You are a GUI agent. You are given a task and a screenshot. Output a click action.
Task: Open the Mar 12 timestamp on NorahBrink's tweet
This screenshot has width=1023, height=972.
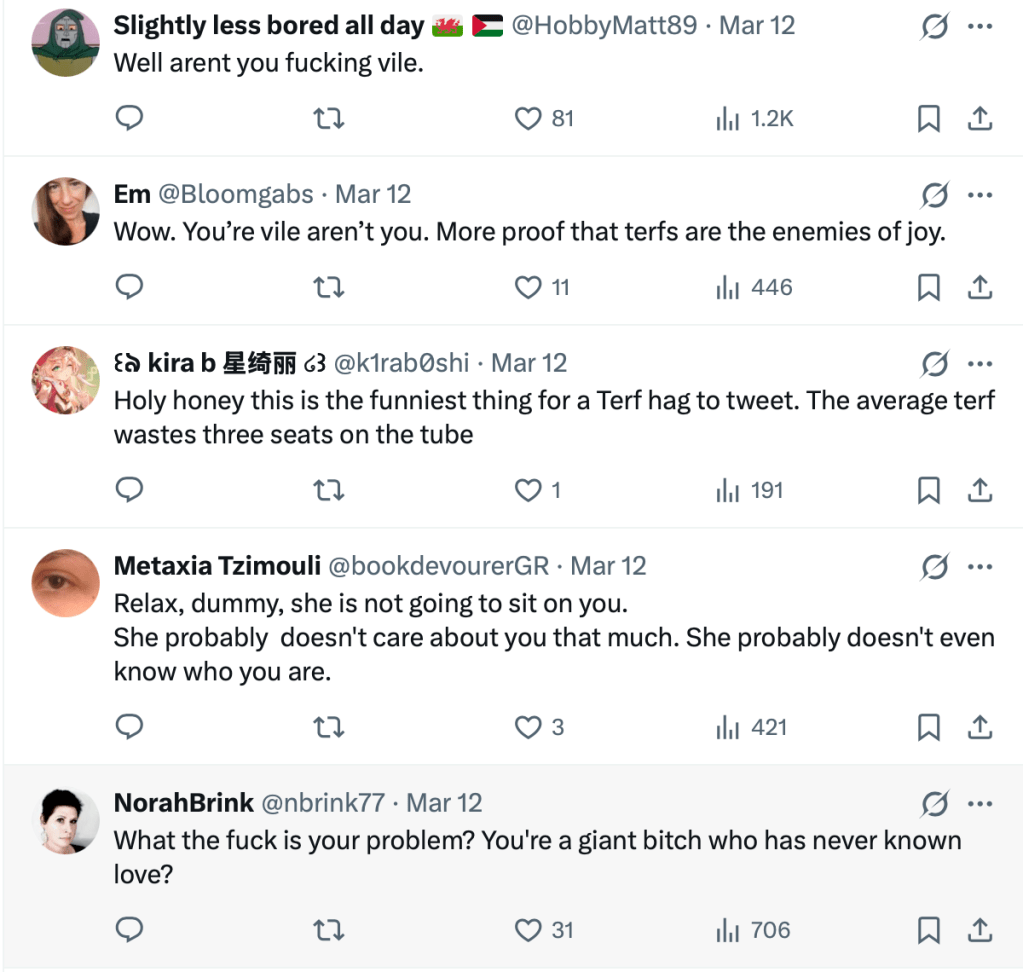(445, 802)
